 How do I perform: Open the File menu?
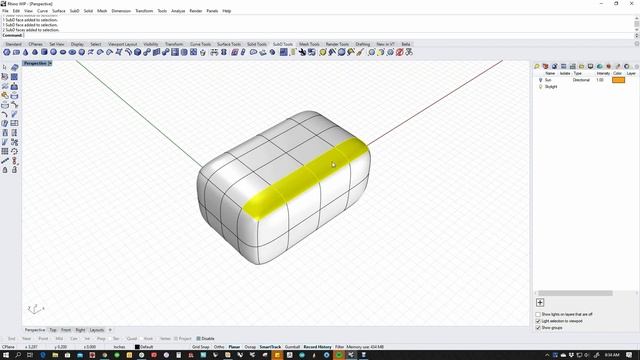click(5, 11)
